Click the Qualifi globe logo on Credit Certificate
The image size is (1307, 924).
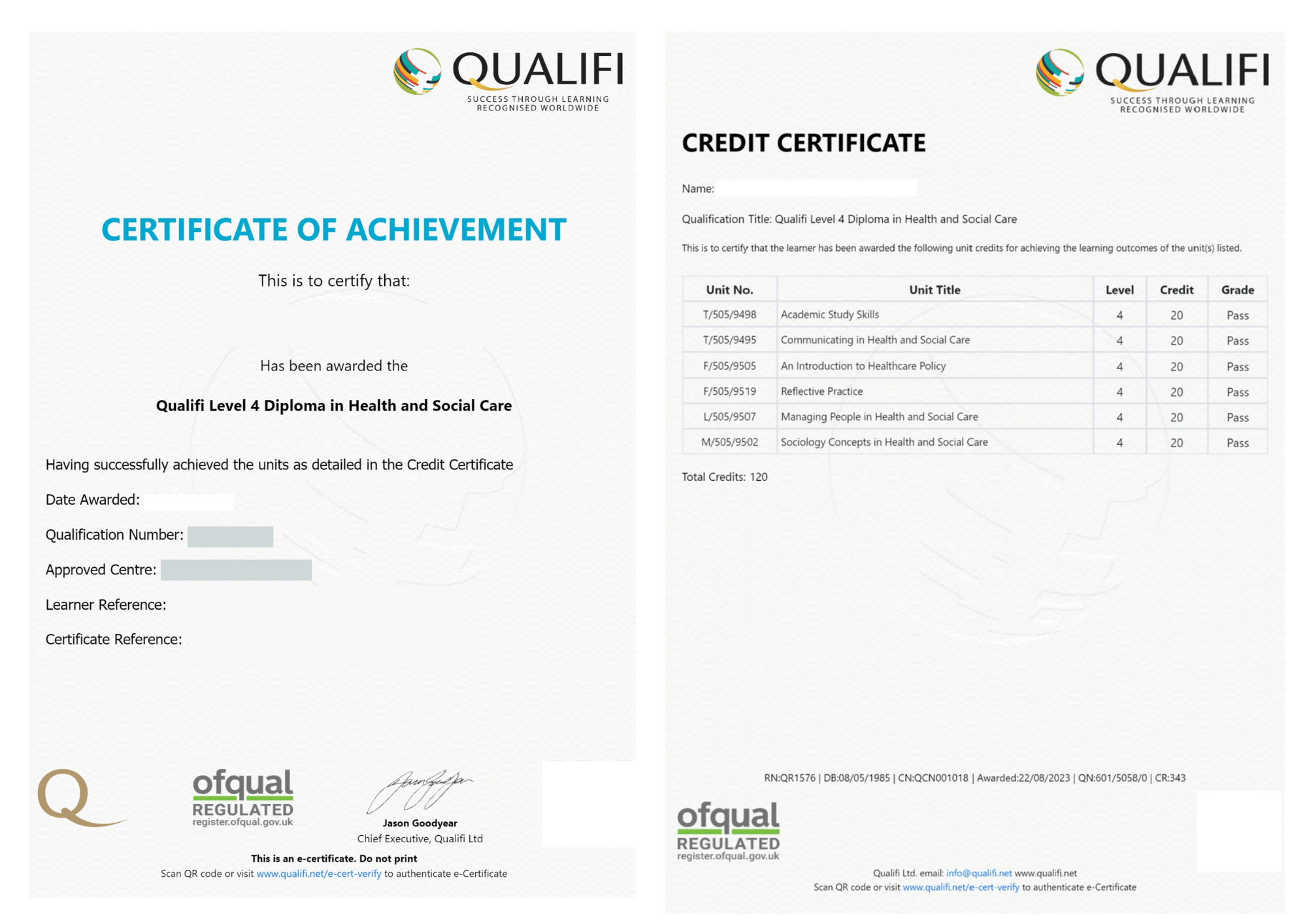pyautogui.click(x=1059, y=73)
